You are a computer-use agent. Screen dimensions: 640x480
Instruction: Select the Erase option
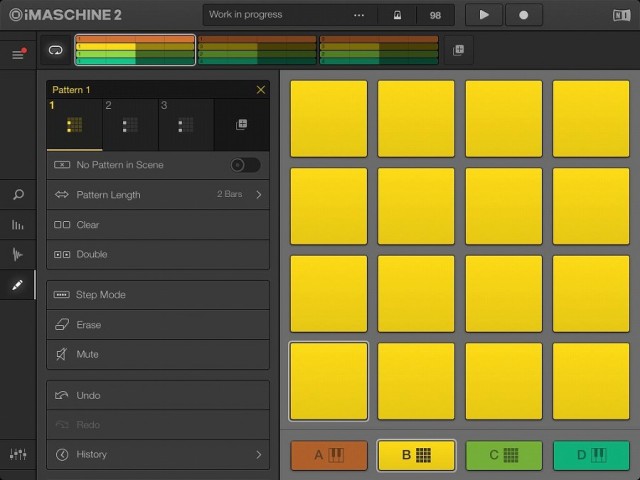pos(158,324)
